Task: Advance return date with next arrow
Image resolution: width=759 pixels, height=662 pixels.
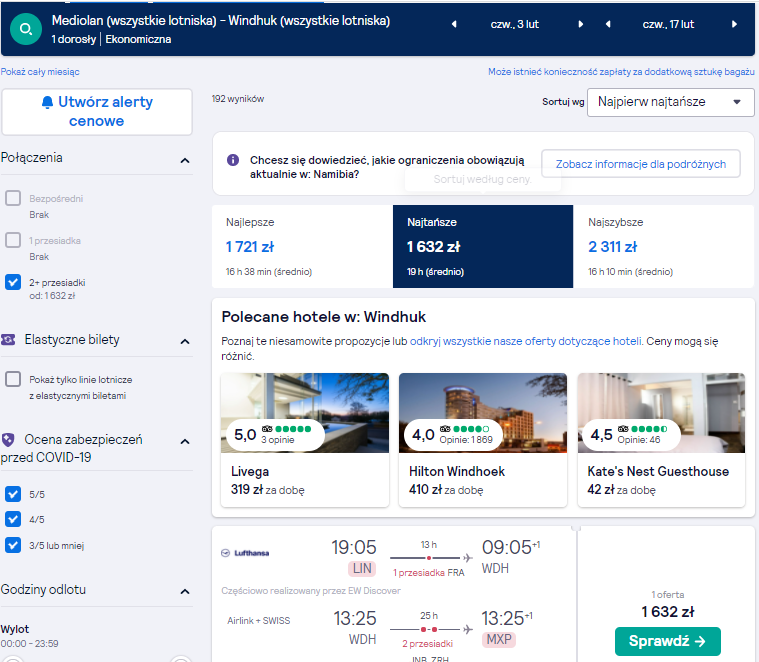Action: click(x=734, y=24)
